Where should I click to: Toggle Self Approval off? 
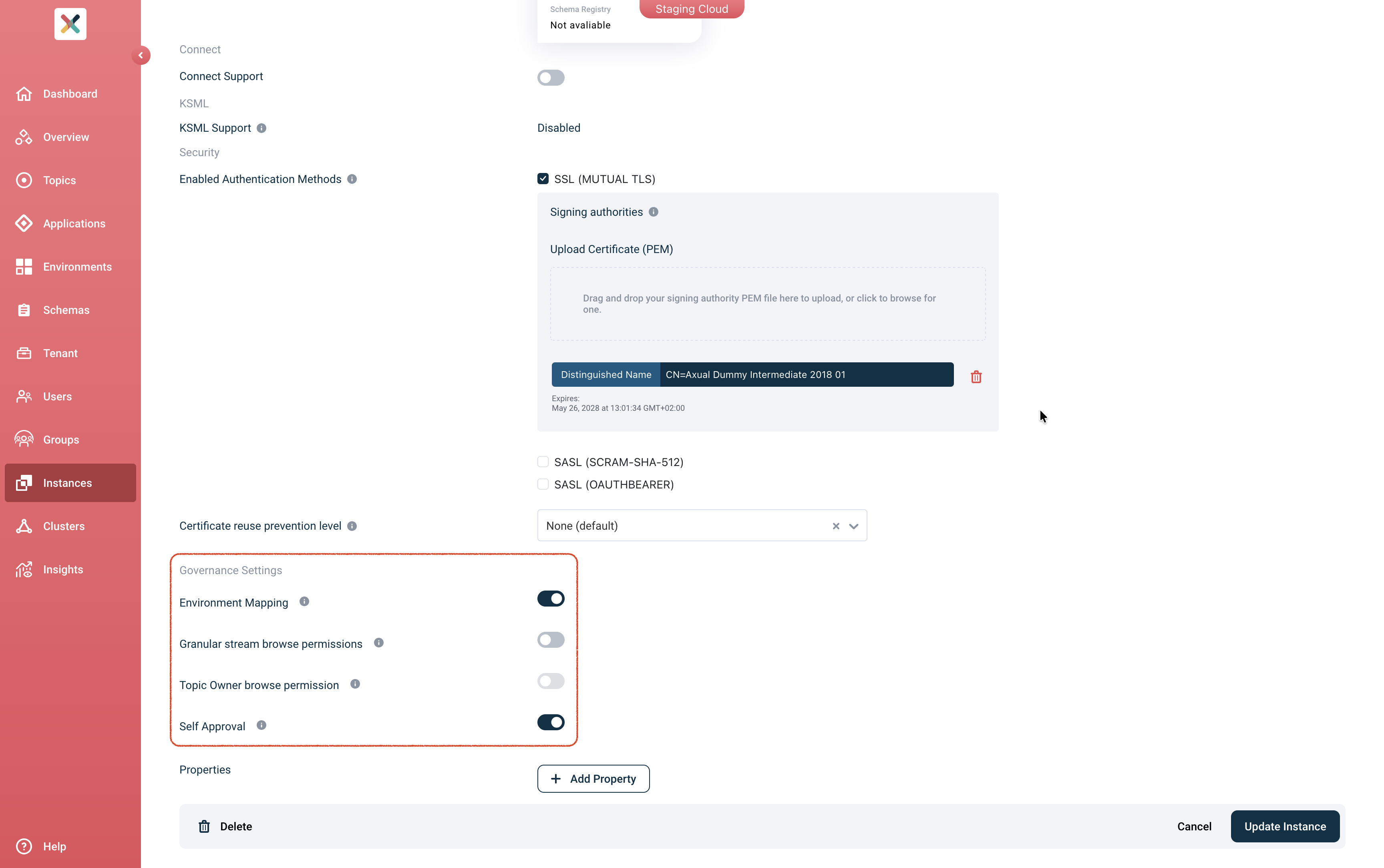point(551,722)
